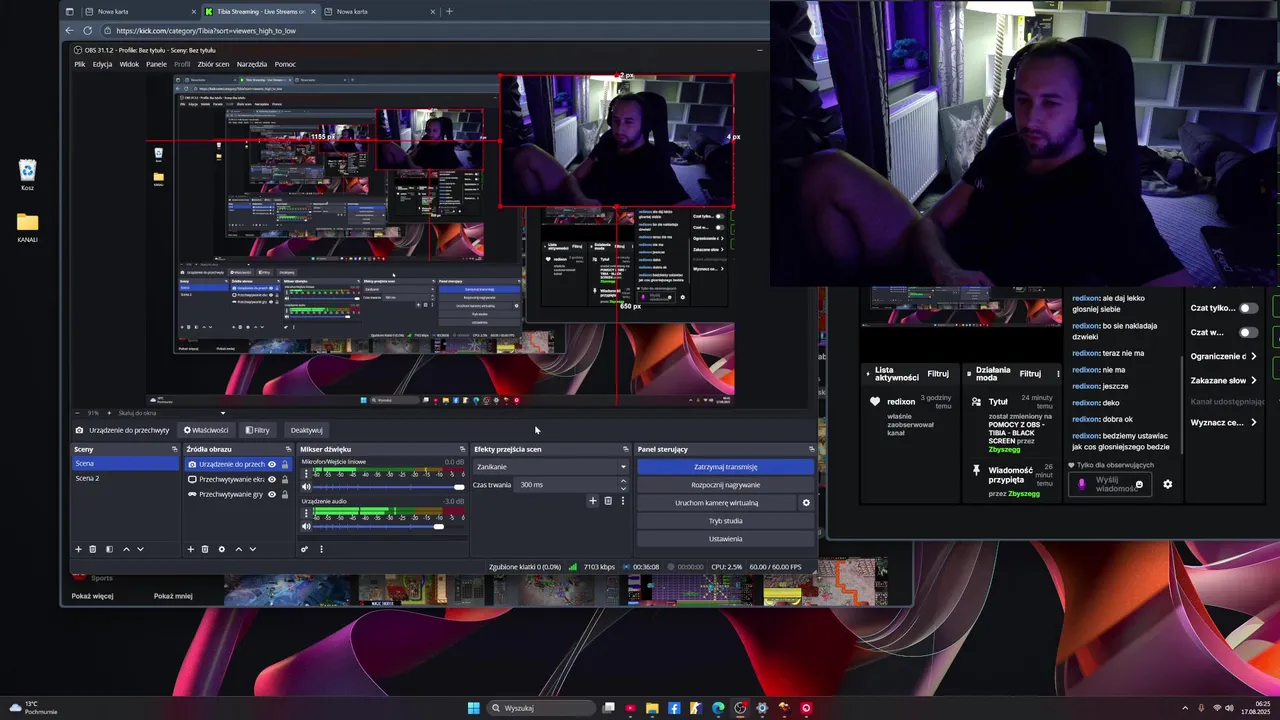The image size is (1280, 720).
Task: Move source up arrow in Źródła obrazu
Action: click(238, 549)
